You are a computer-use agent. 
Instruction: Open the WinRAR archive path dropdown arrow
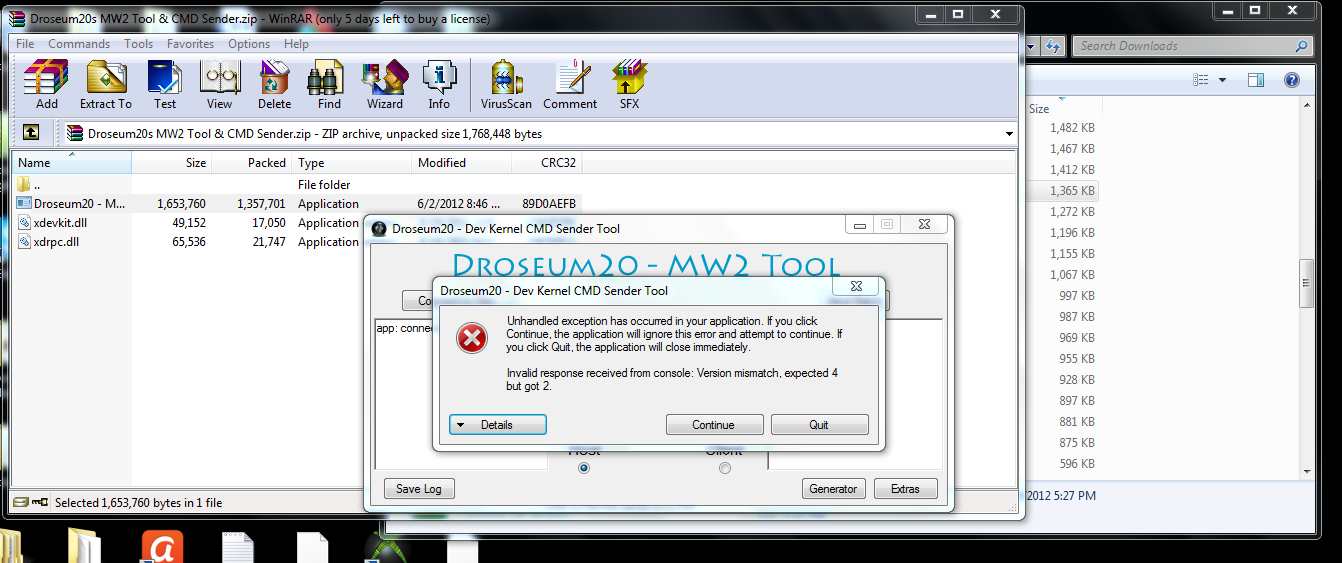(1009, 133)
